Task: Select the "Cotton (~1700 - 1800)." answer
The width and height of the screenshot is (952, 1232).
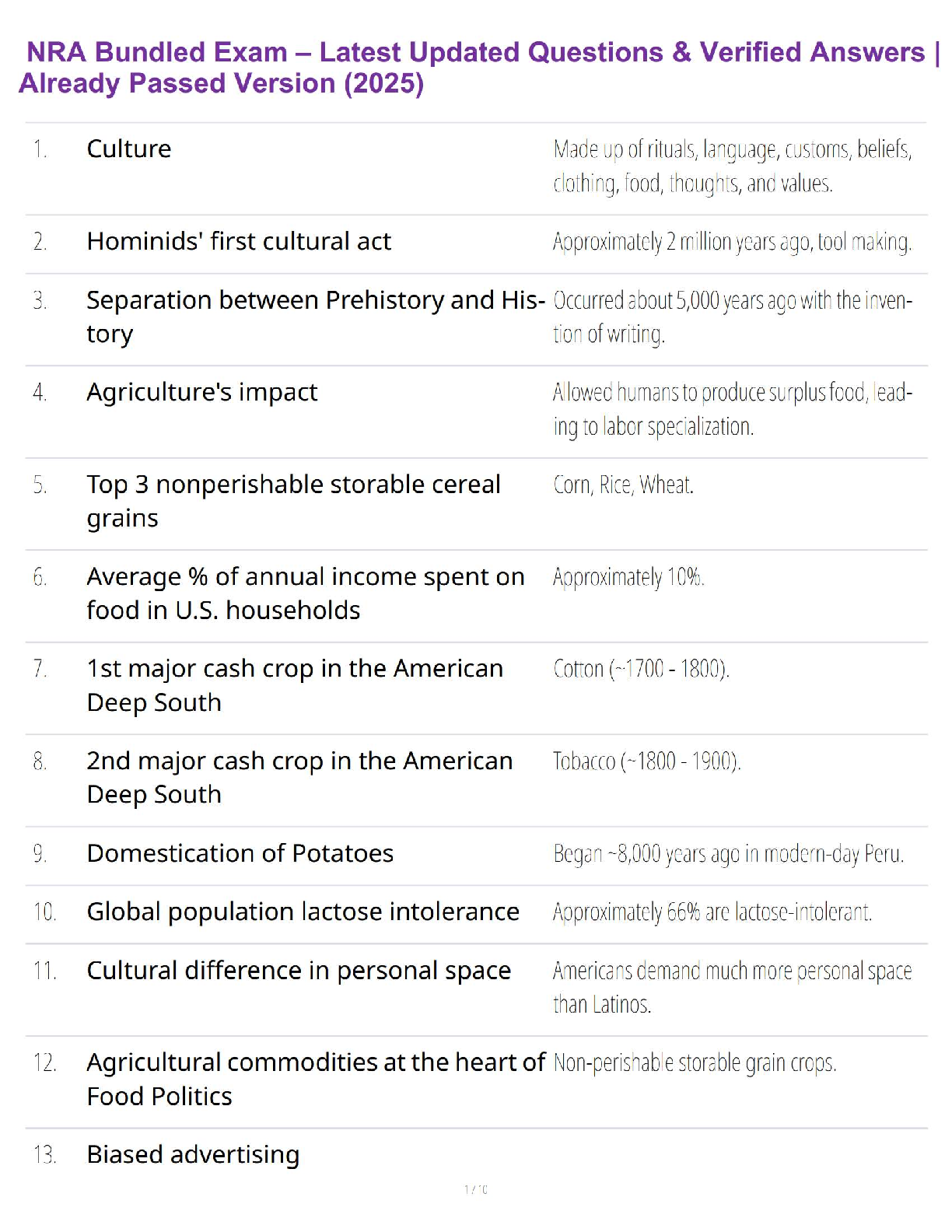Action: pyautogui.click(x=641, y=669)
